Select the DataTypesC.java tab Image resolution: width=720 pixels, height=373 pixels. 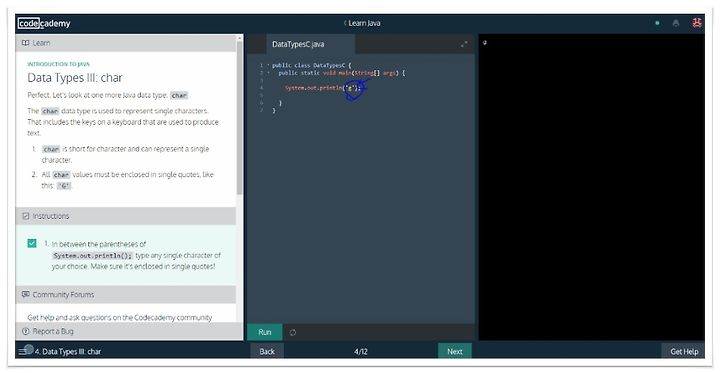[x=310, y=44]
